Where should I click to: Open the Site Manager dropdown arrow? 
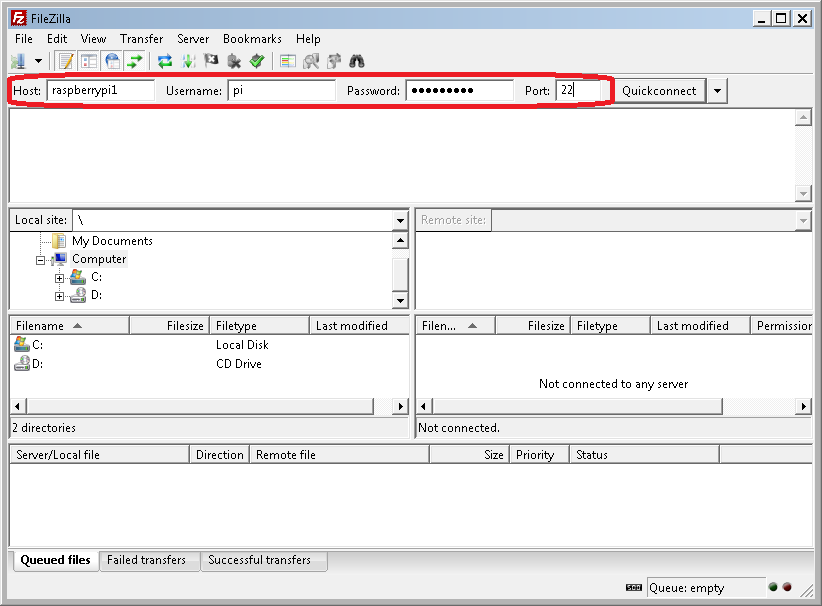(x=38, y=61)
